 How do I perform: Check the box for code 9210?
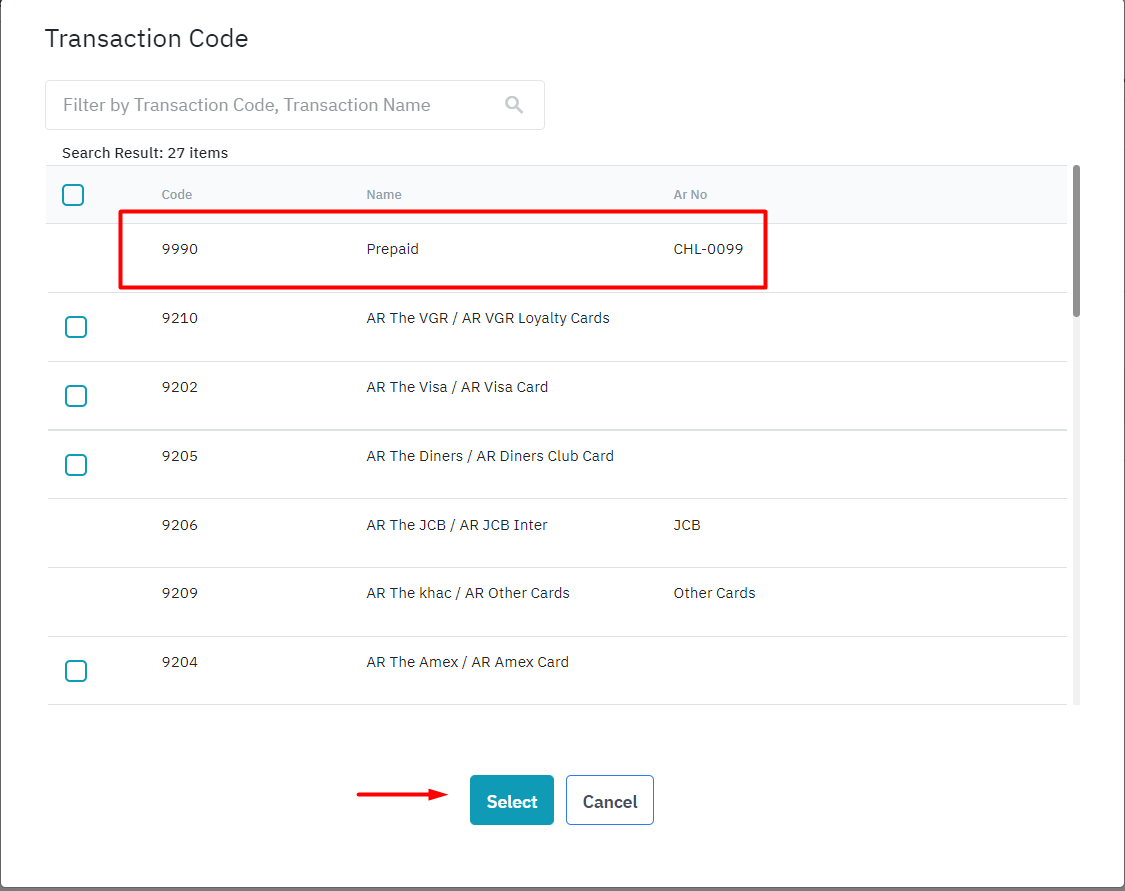click(76, 327)
